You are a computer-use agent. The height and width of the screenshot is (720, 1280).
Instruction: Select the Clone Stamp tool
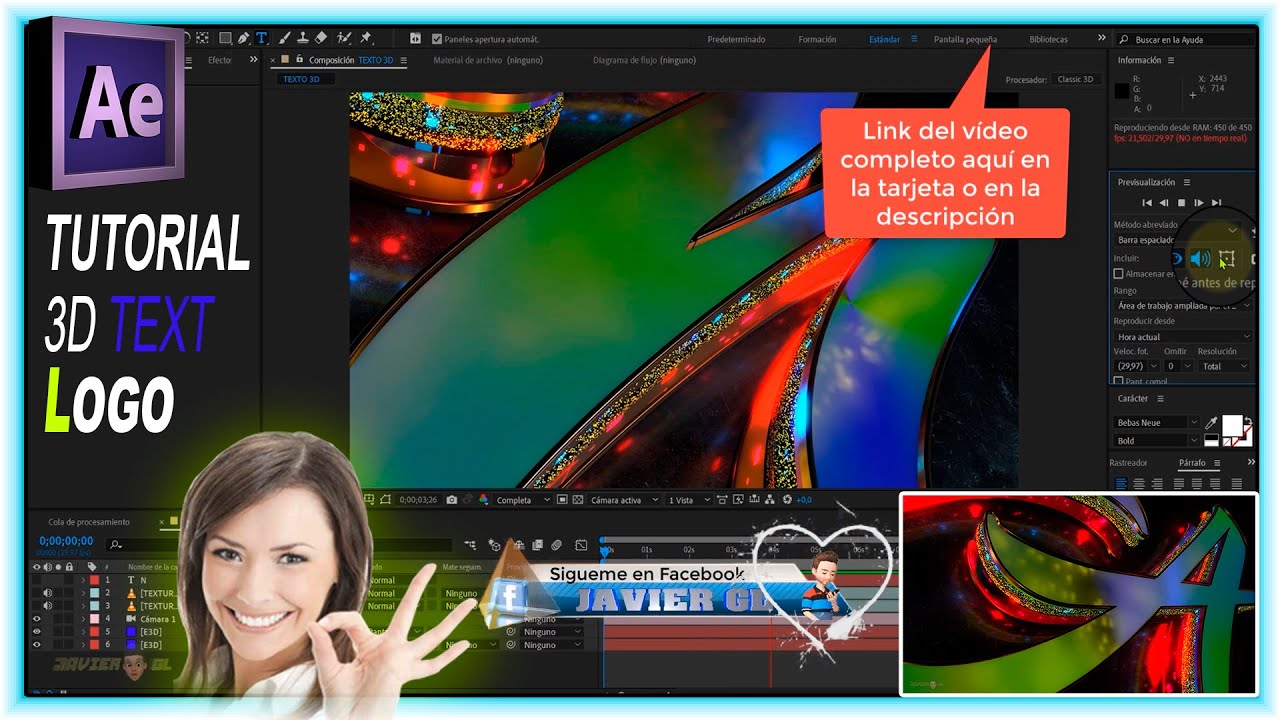pyautogui.click(x=303, y=38)
